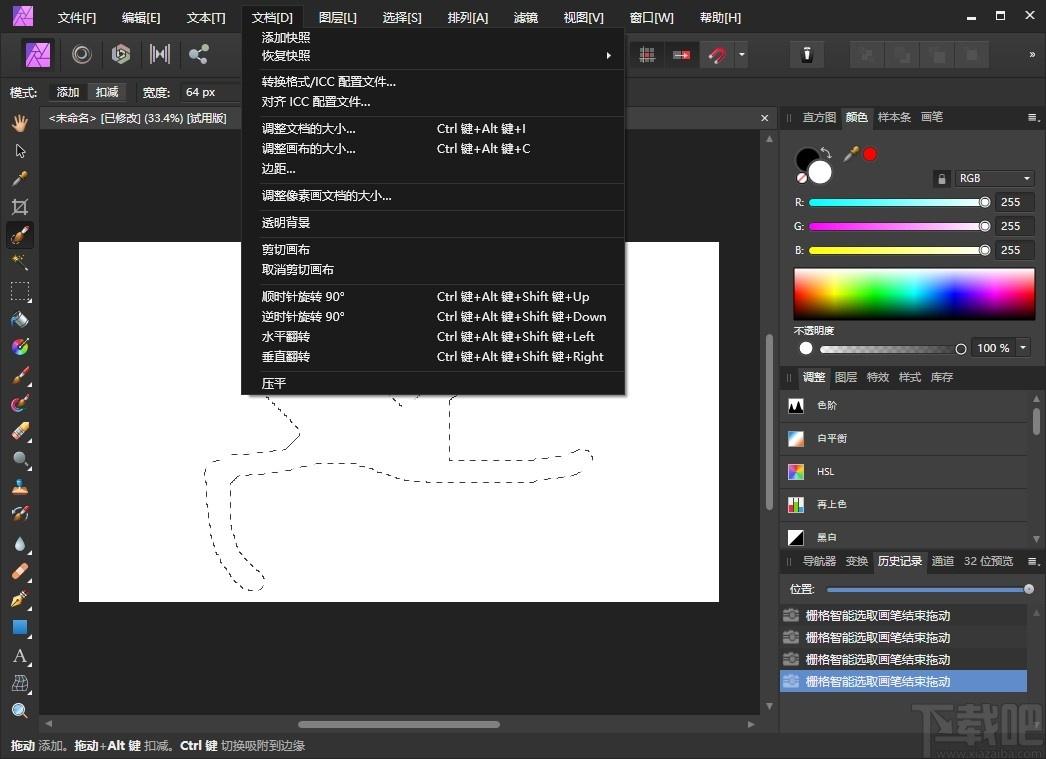Select the Paint Brush tool

pos(20,375)
